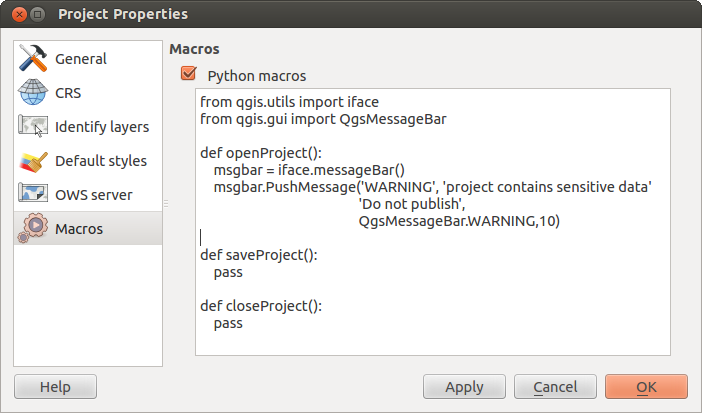Click the 'QgsMessageBar.WARNING,10)' code line
This screenshot has height=413, width=702.
458,221
